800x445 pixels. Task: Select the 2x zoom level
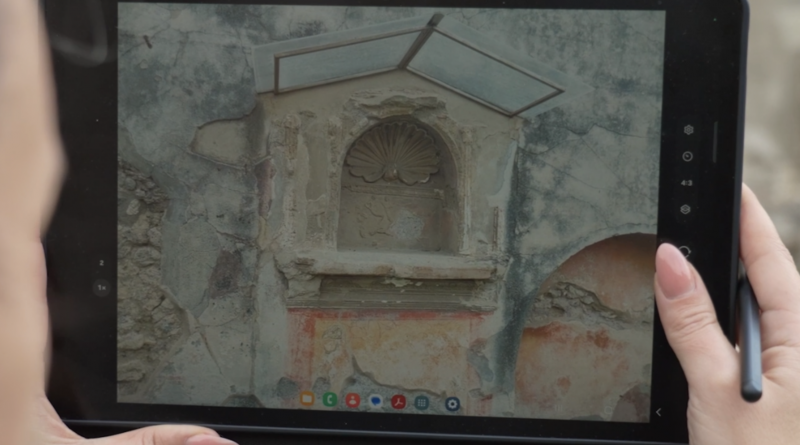101,263
